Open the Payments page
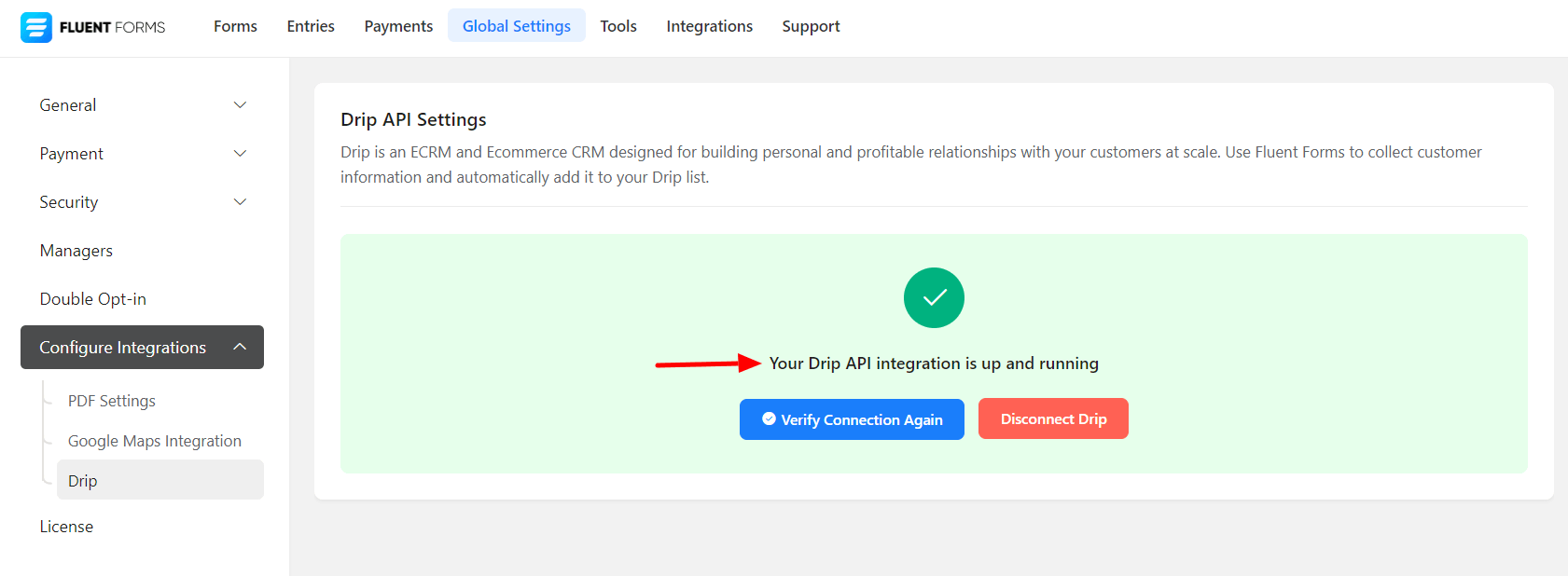This screenshot has height=576, width=1568. click(x=398, y=26)
